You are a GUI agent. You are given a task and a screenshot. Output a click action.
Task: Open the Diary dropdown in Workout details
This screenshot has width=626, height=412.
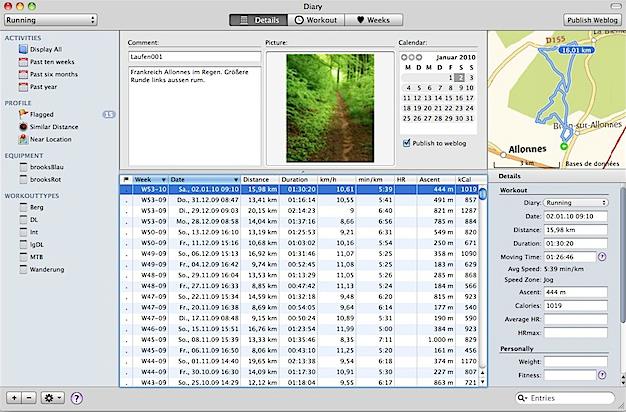[x=576, y=203]
